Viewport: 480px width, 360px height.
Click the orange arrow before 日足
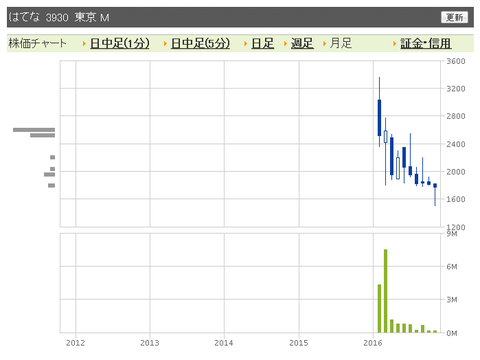245,44
